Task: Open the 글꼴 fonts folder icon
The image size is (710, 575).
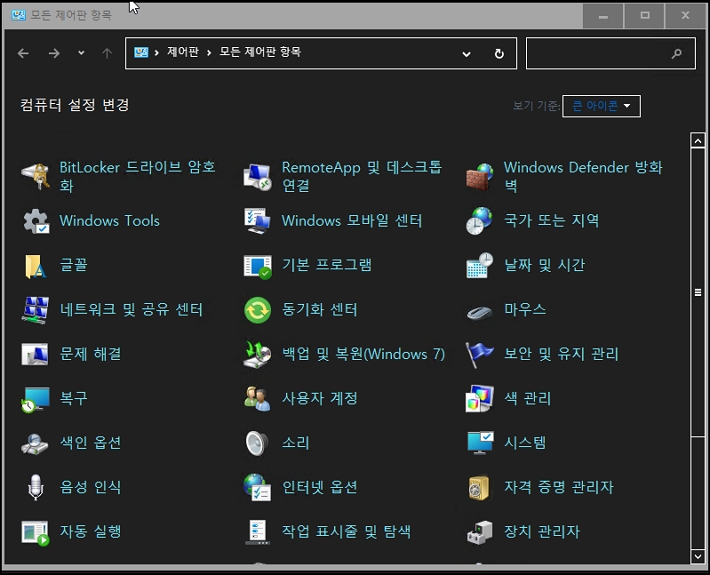Action: tap(35, 265)
